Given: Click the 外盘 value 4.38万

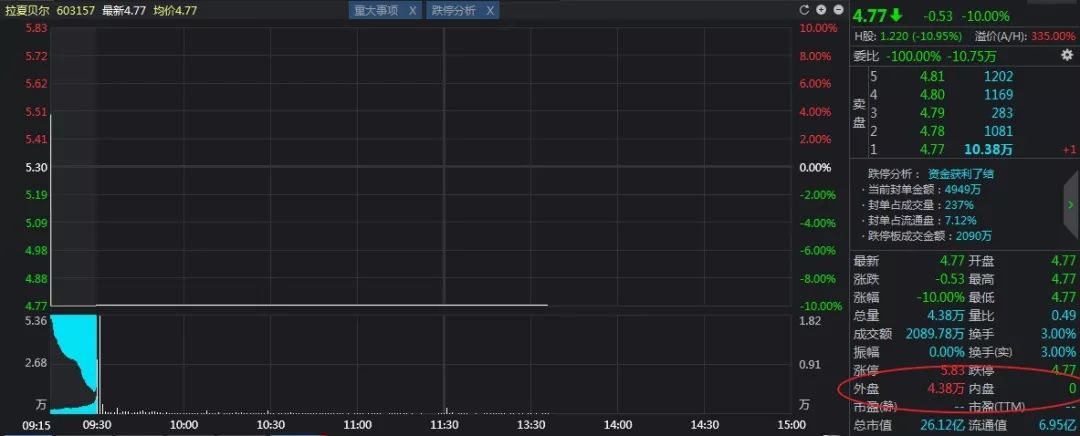Looking at the screenshot, I should coord(945,387).
